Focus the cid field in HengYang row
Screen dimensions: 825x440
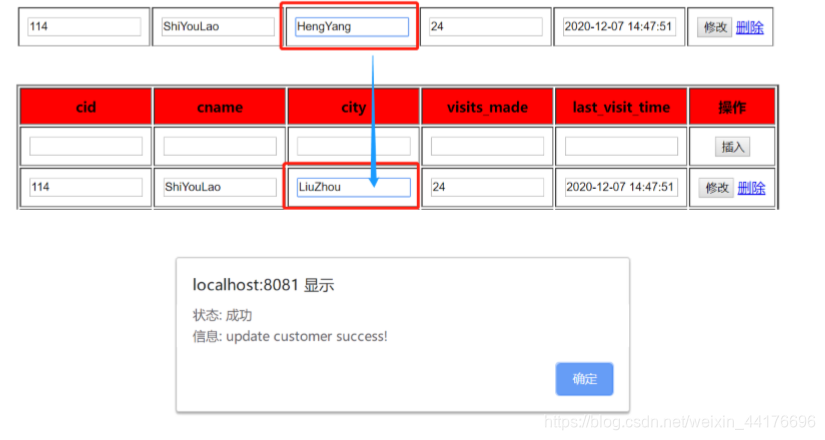tap(84, 26)
